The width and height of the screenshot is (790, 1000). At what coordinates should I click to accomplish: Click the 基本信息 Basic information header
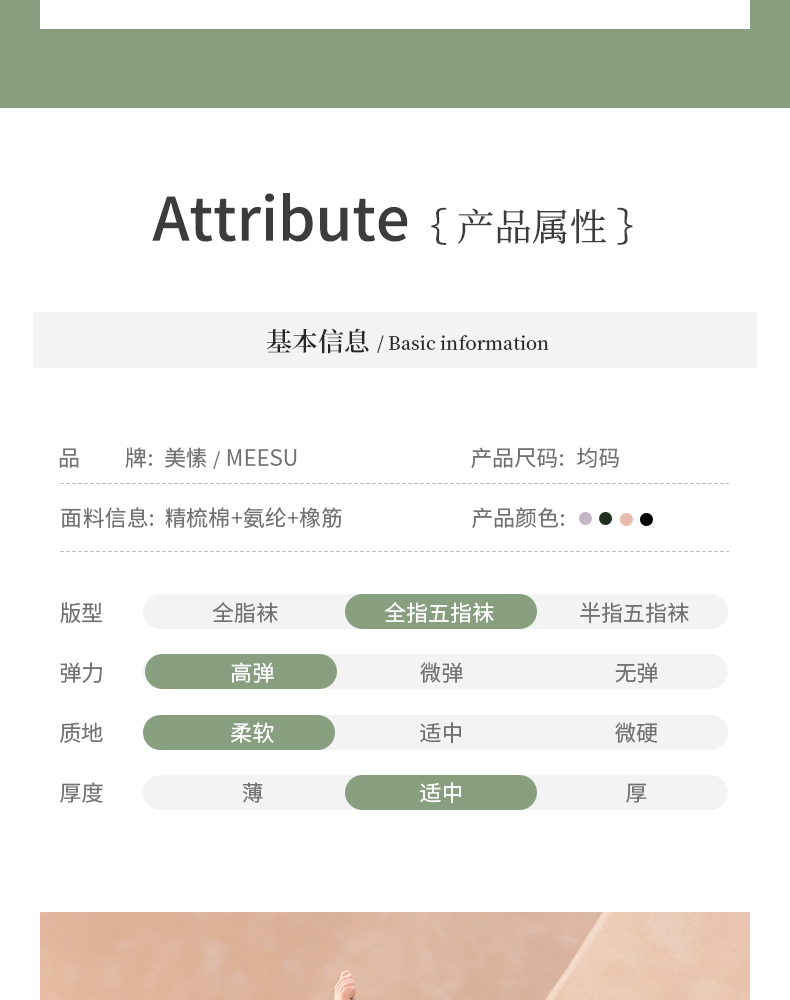coord(395,341)
